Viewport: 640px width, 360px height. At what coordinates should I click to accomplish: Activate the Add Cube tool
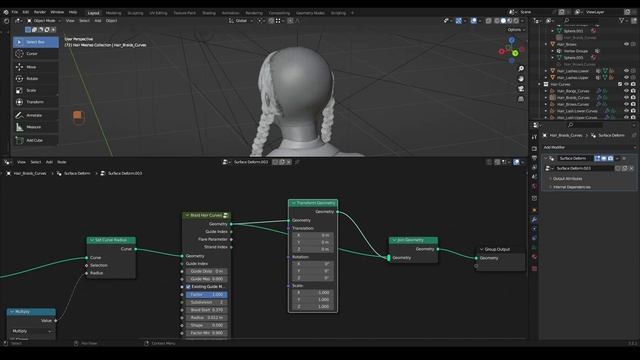pyautogui.click(x=36, y=140)
